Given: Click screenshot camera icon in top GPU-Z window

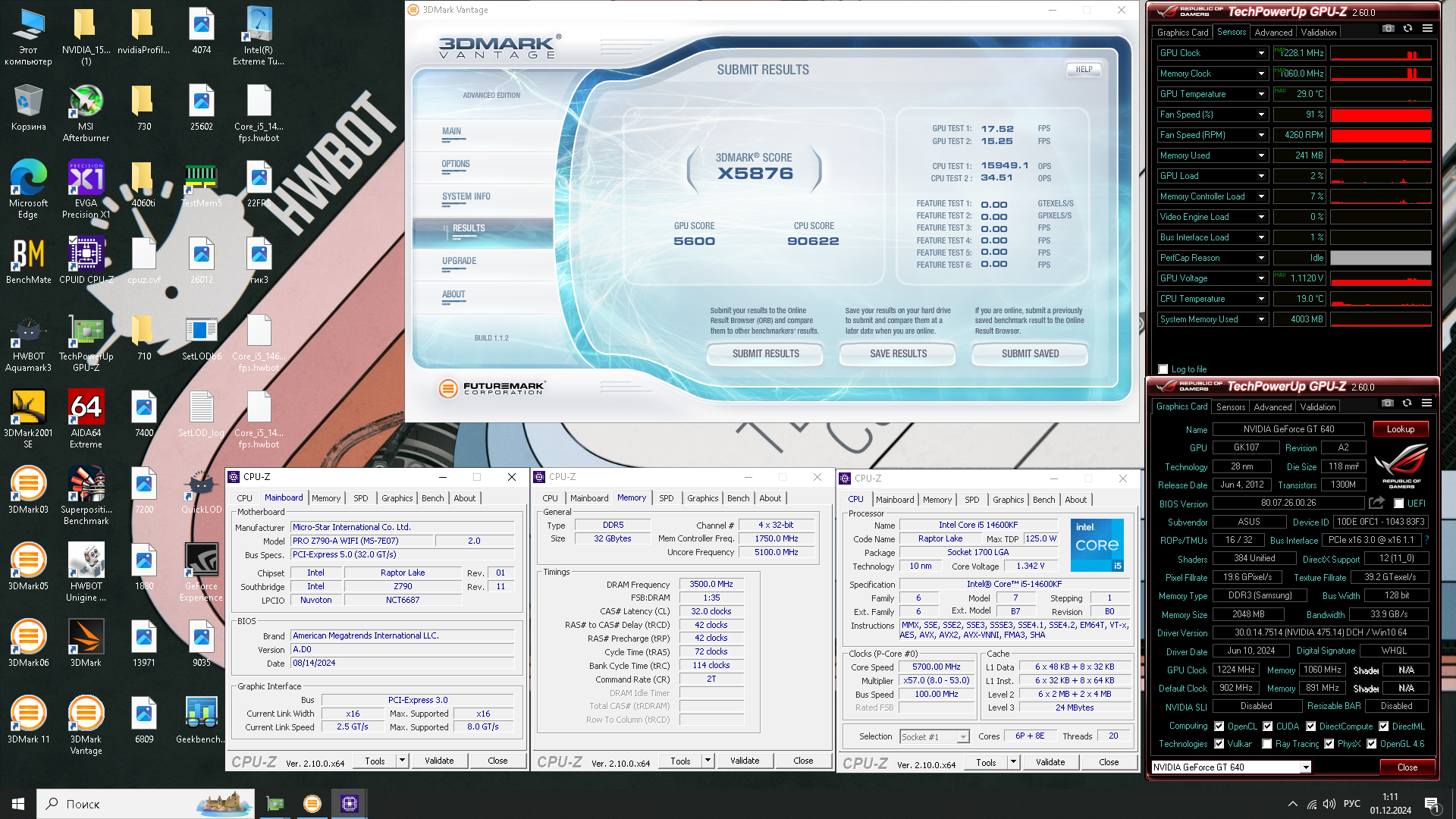Looking at the screenshot, I should click(x=1388, y=28).
